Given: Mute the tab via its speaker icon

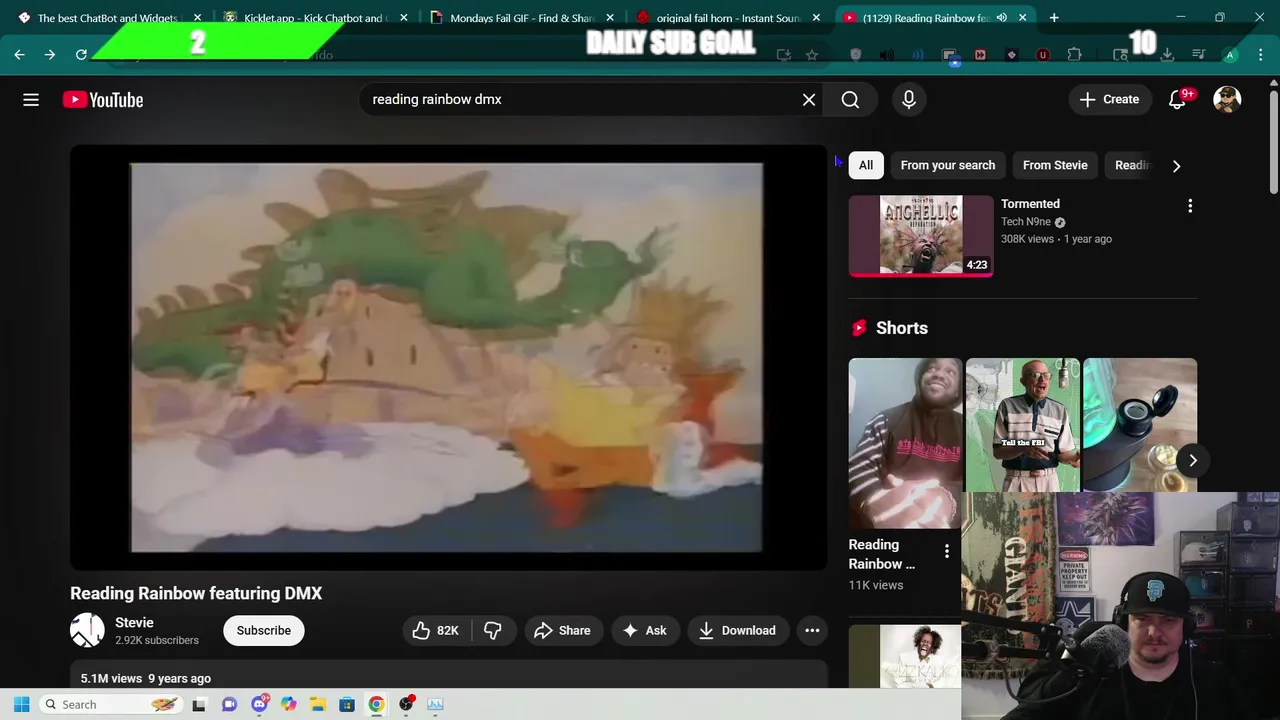Looking at the screenshot, I should 1002,17.
